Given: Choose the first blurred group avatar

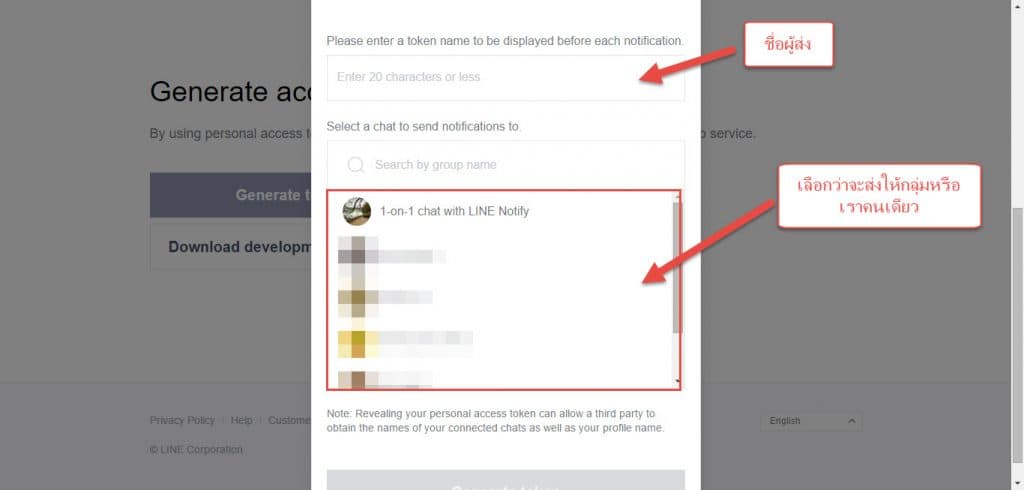Looking at the screenshot, I should click(357, 256).
